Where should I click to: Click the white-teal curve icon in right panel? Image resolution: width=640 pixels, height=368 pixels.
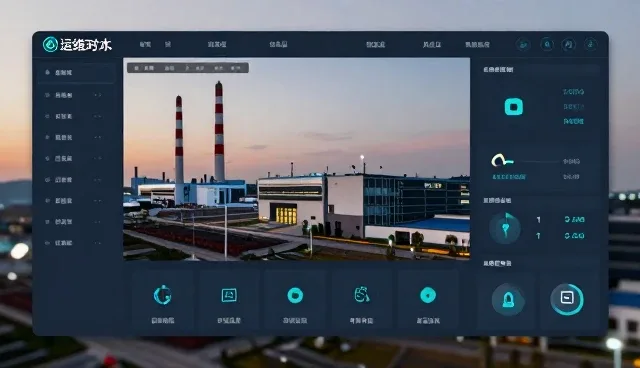502,160
